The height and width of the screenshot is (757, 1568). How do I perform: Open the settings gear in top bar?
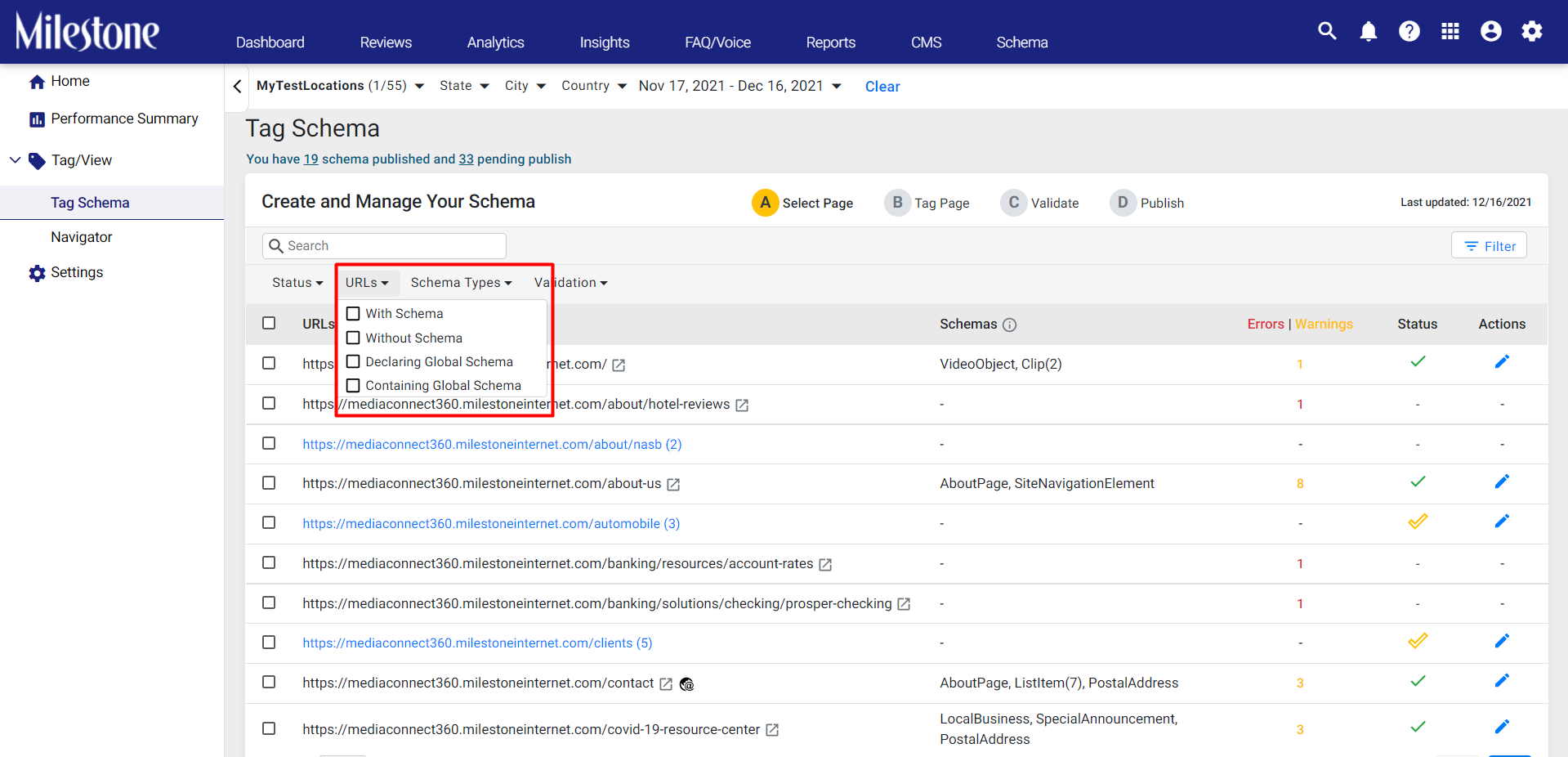(1531, 31)
